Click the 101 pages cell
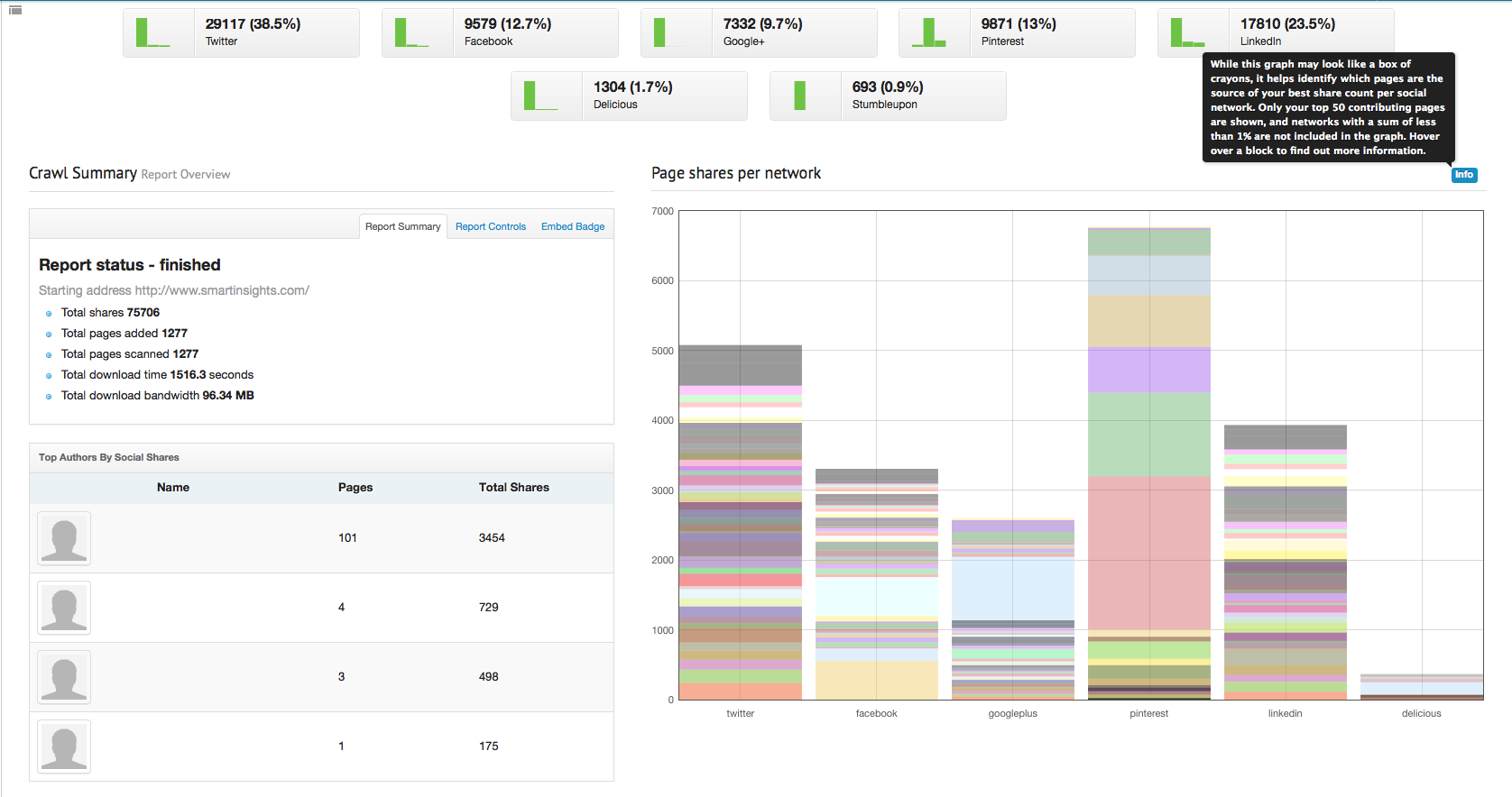The width and height of the screenshot is (1512, 797). [348, 538]
